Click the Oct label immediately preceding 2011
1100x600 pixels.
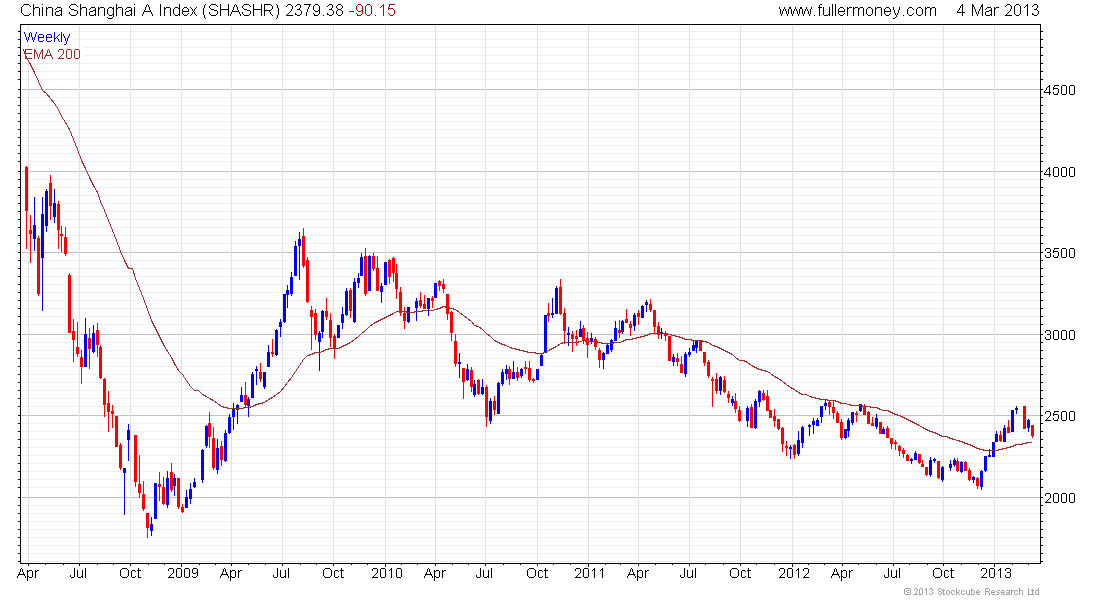(x=537, y=573)
